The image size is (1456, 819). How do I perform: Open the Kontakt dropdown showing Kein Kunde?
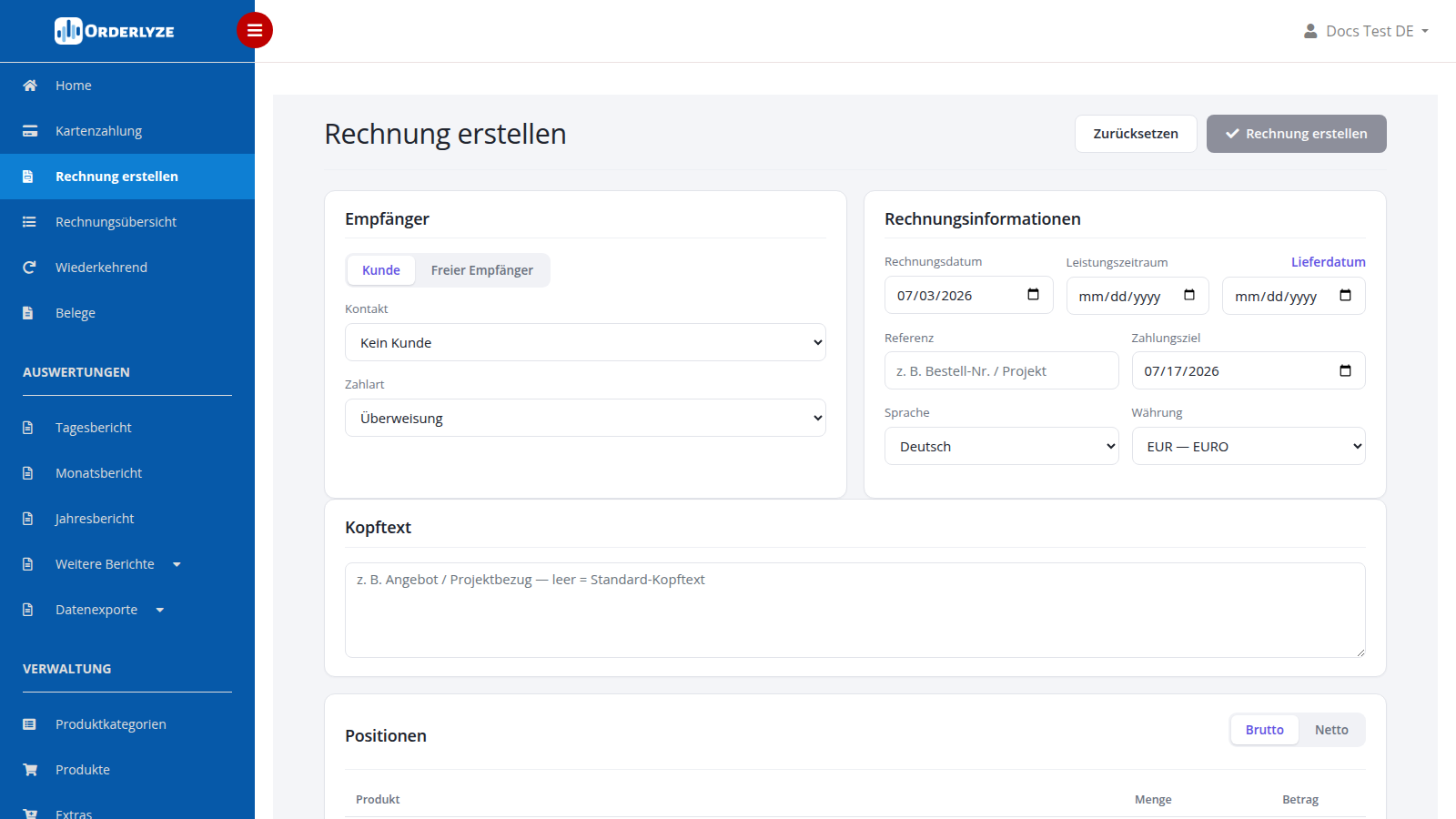coord(585,342)
